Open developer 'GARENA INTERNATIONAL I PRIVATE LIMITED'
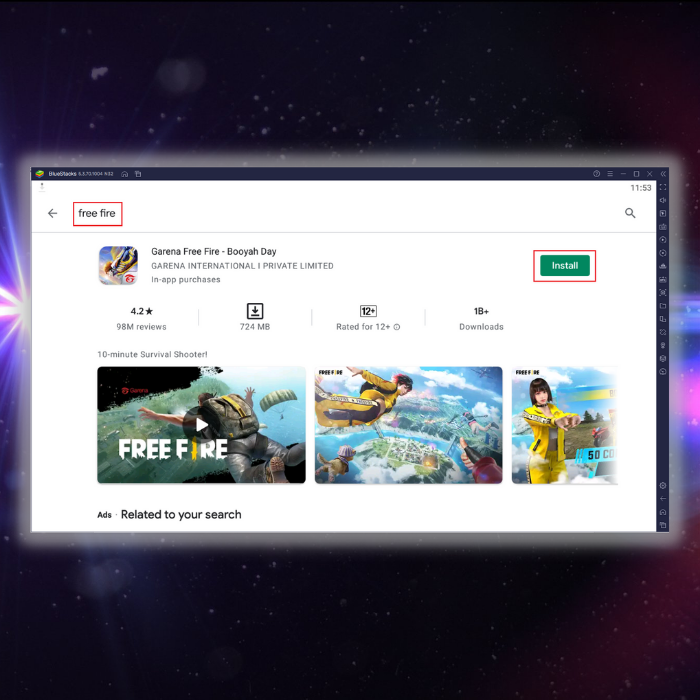This screenshot has width=700, height=700. pyautogui.click(x=242, y=266)
